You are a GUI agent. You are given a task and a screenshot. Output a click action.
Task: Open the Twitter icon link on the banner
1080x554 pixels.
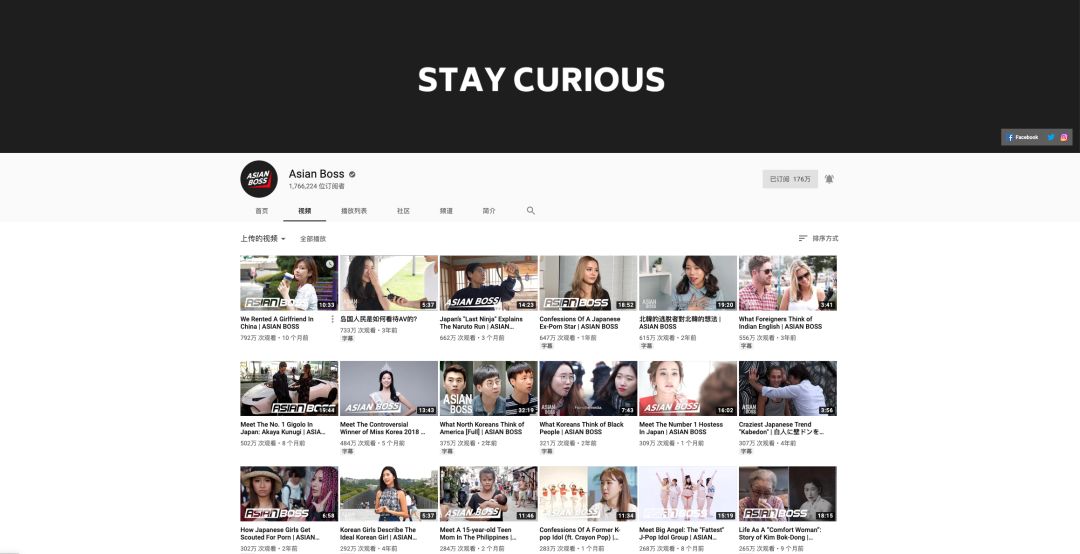click(1051, 137)
